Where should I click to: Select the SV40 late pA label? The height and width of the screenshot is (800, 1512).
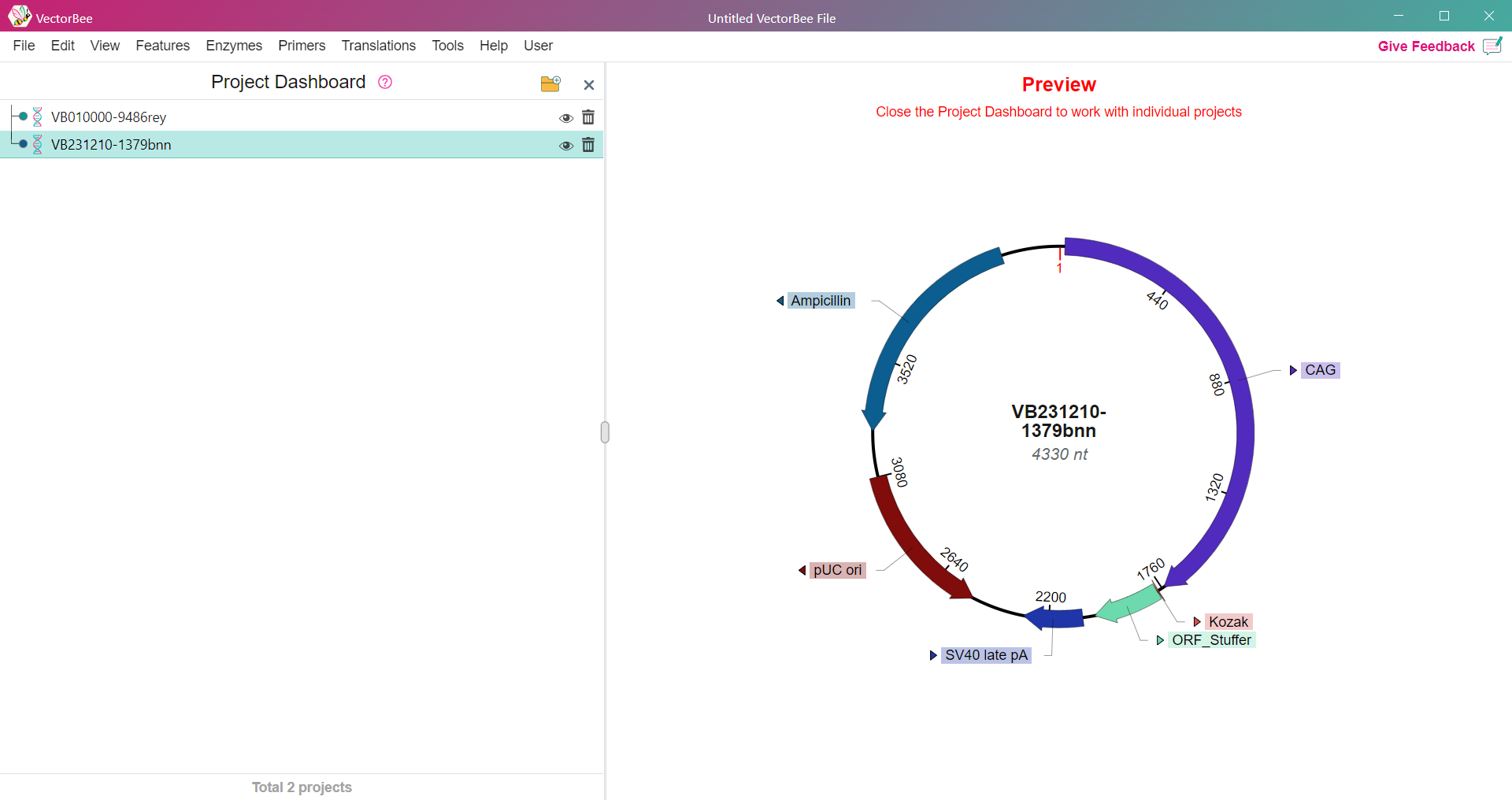(x=986, y=655)
